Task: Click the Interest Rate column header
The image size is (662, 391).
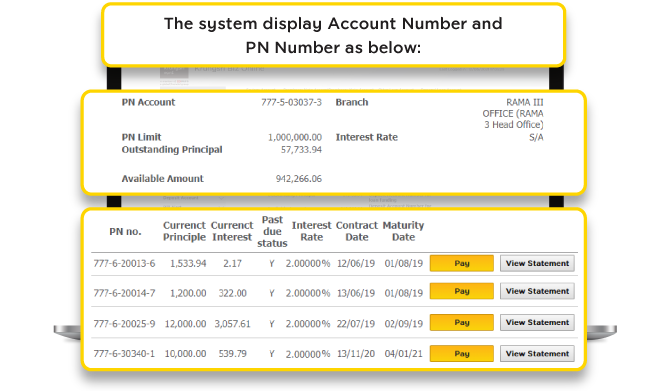Action: point(312,231)
